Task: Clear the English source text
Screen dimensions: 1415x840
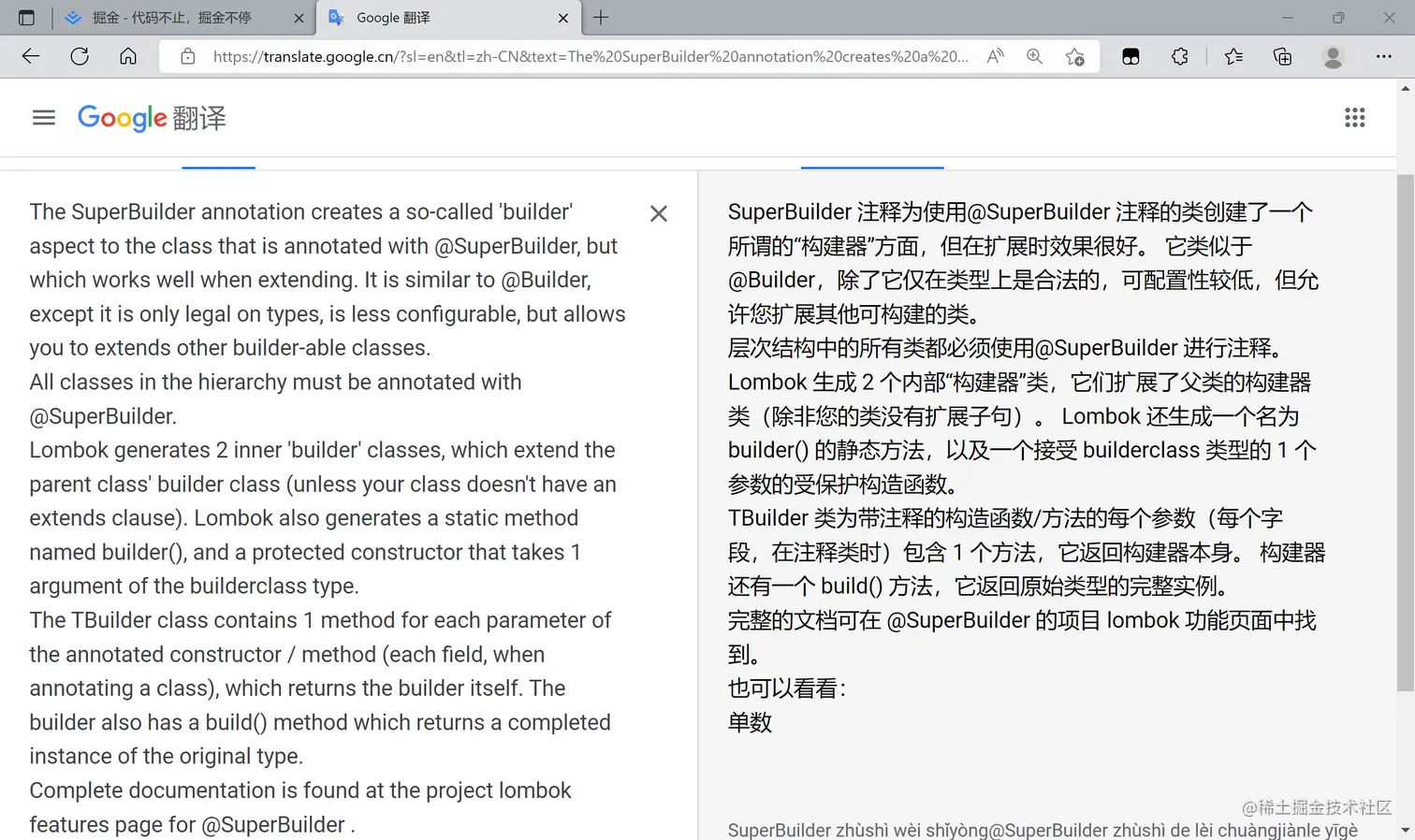Action: [659, 213]
